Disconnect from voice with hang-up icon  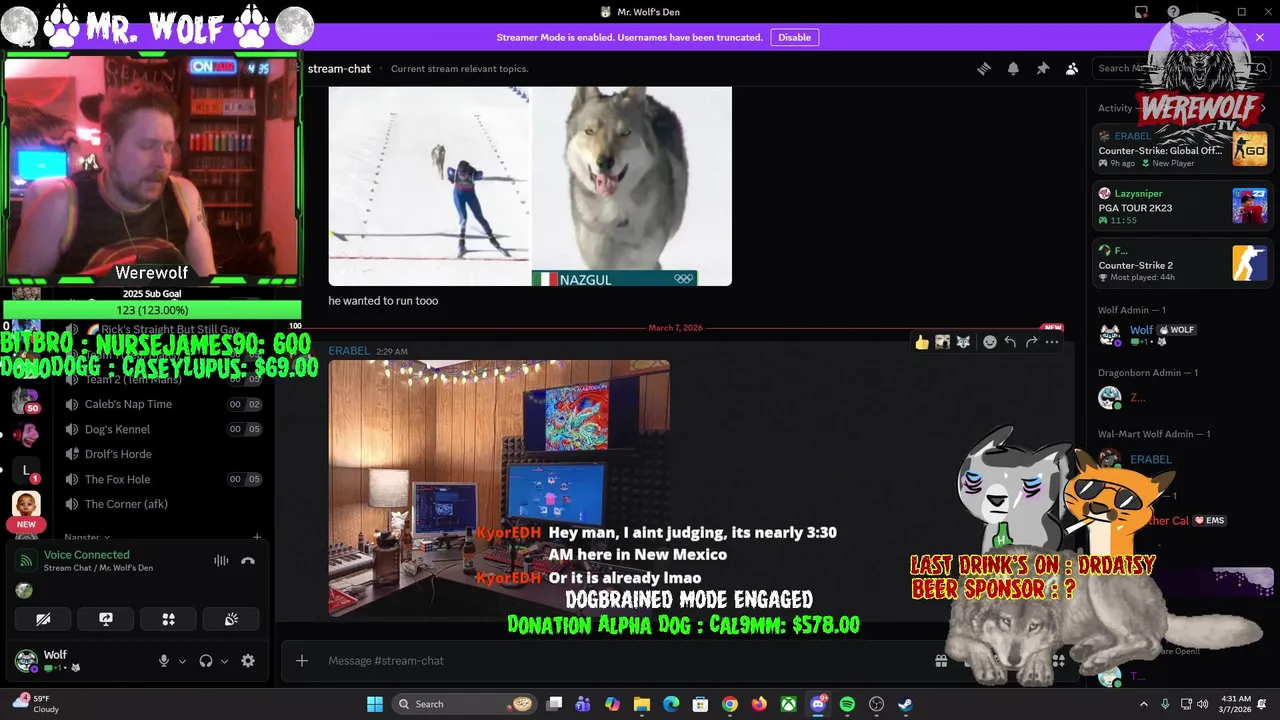pos(248,561)
